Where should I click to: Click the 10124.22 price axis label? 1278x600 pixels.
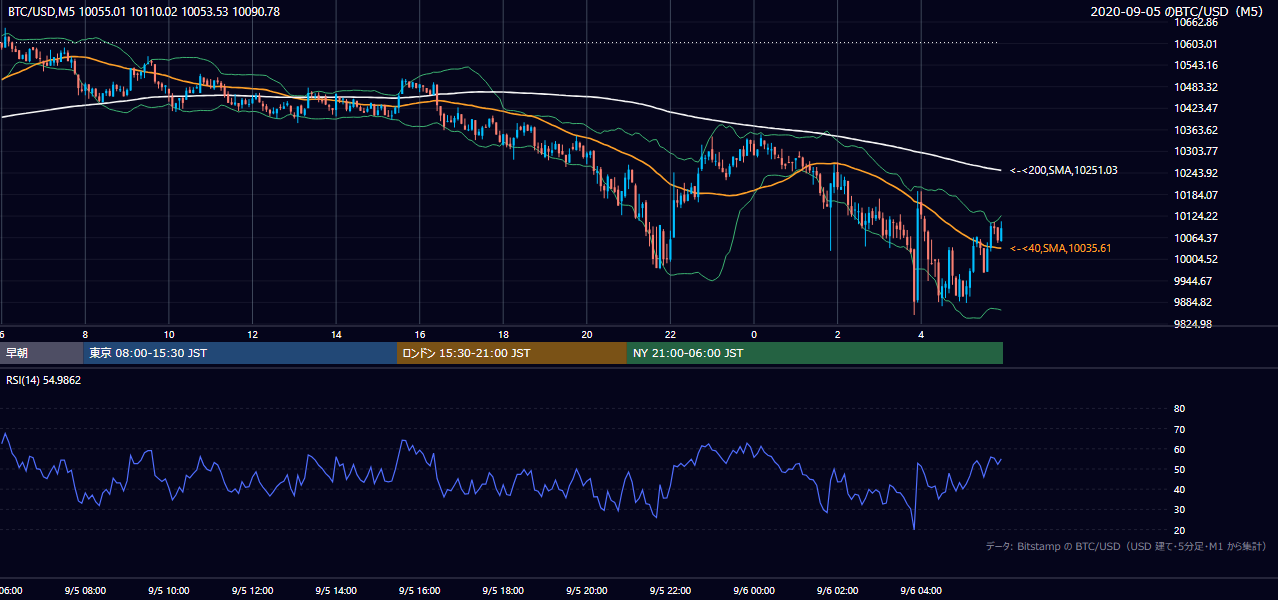1197,216
